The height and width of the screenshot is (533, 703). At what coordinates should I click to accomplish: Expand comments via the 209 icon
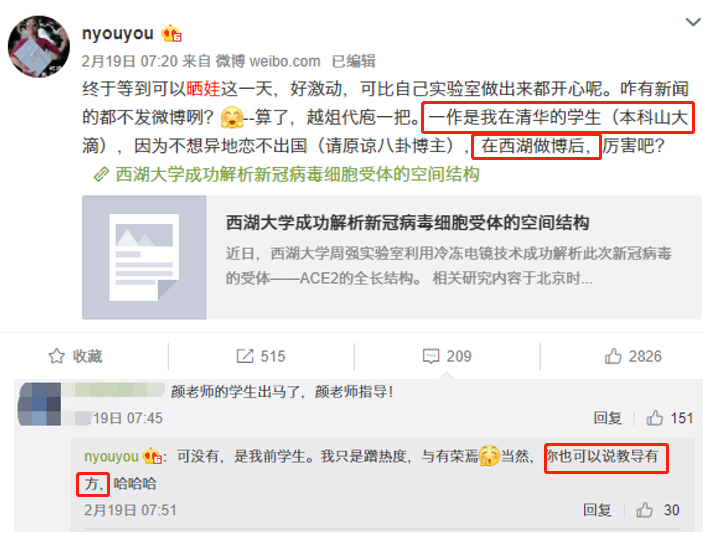point(431,356)
